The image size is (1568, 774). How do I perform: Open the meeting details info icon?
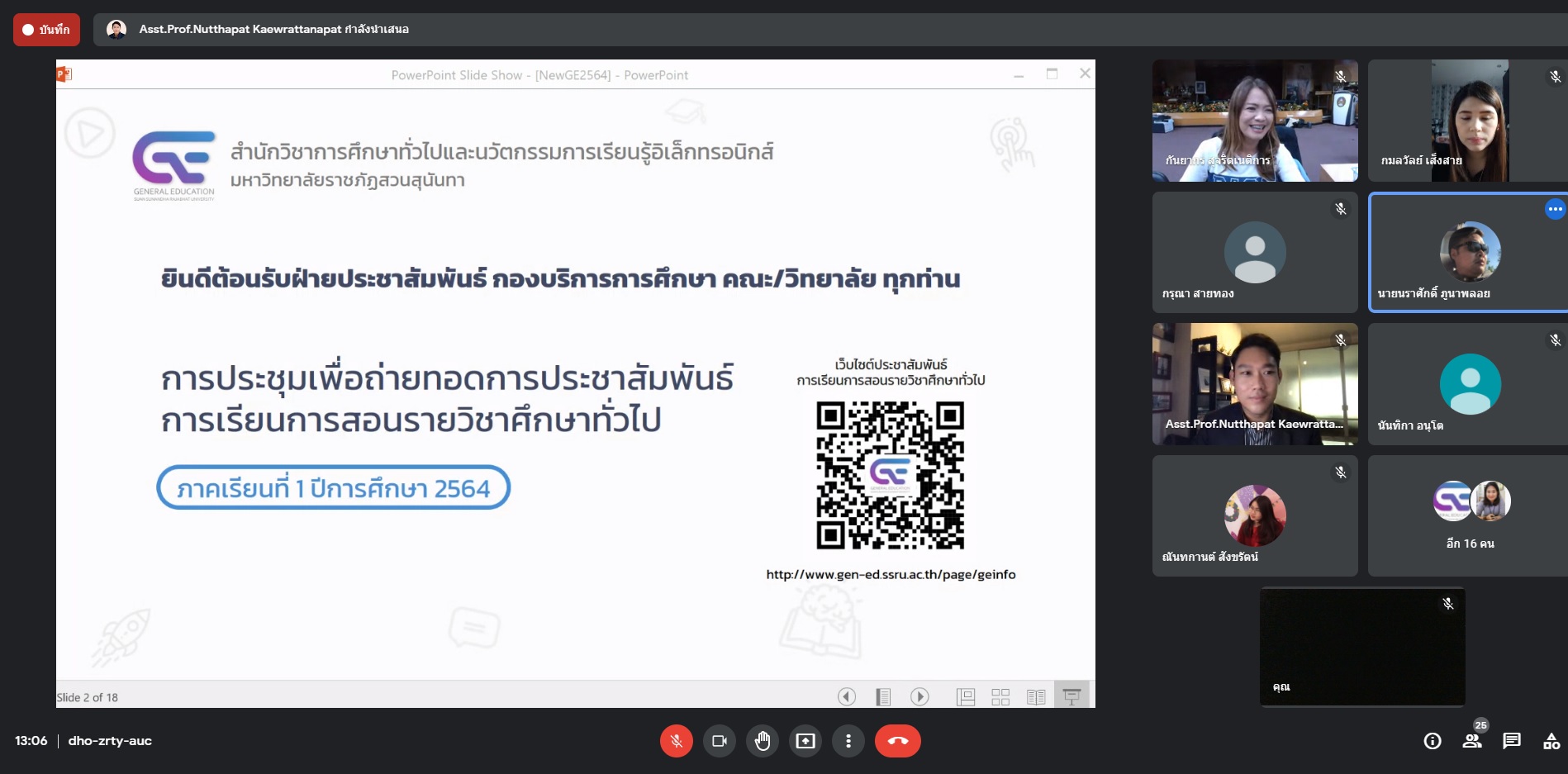(1433, 741)
